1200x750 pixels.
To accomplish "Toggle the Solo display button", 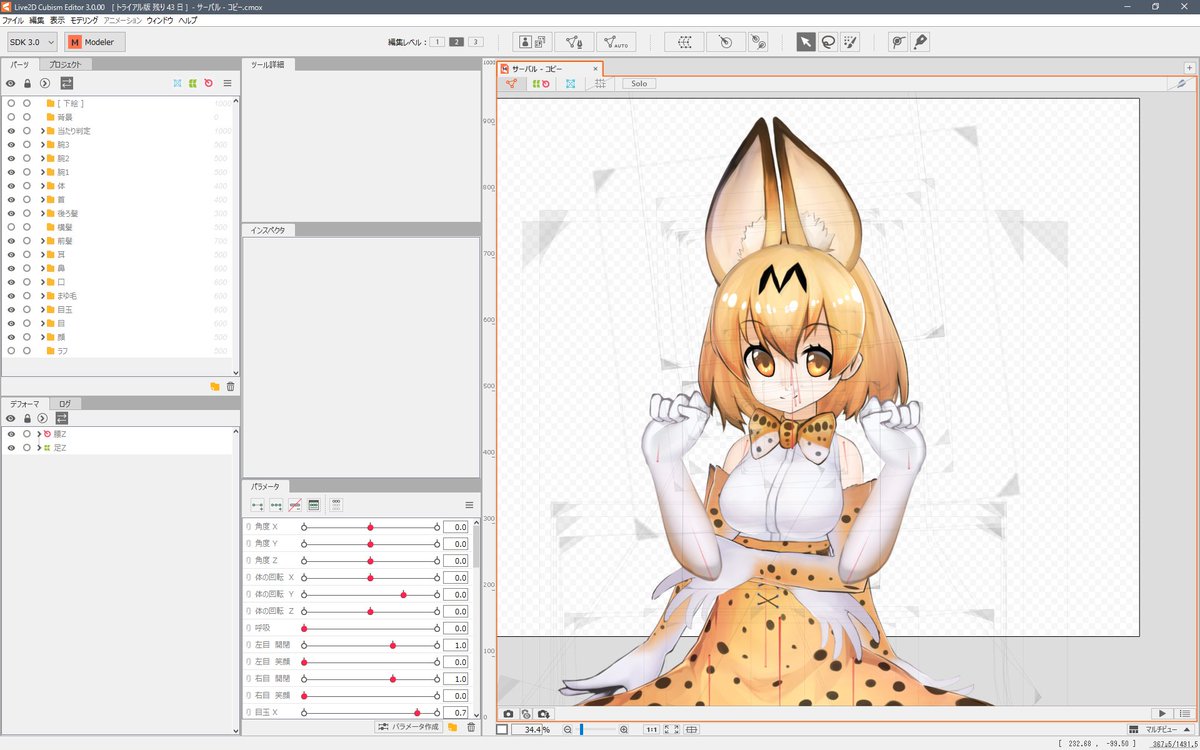I will (638, 84).
